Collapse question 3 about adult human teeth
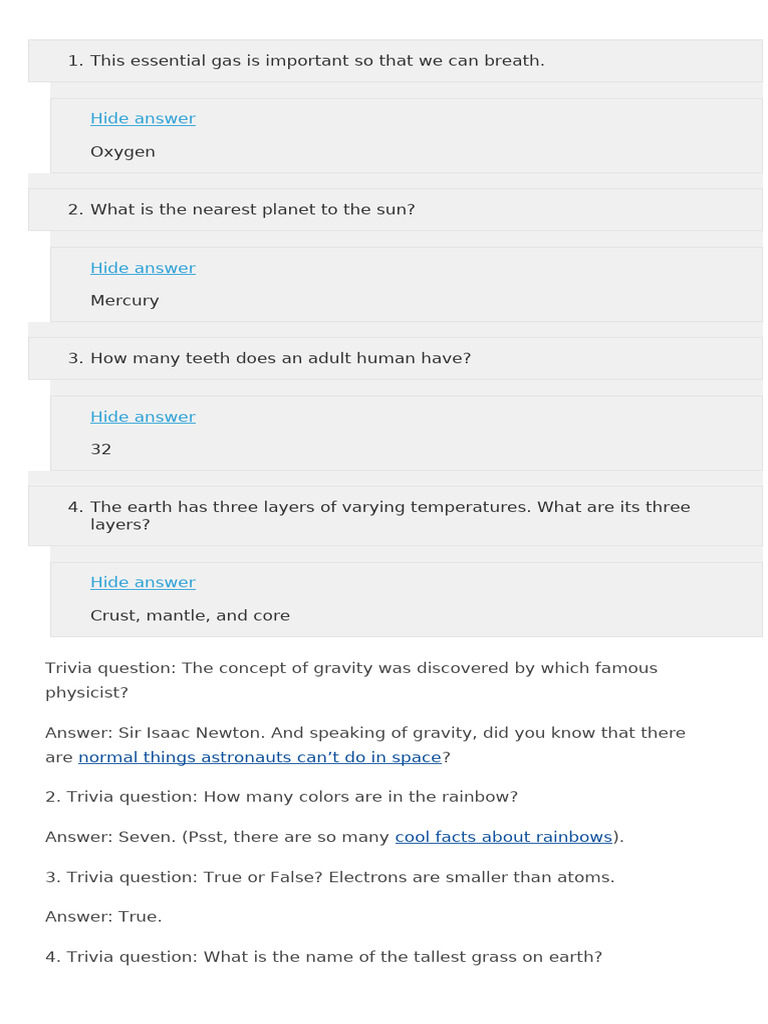768x1024 pixels. (395, 359)
